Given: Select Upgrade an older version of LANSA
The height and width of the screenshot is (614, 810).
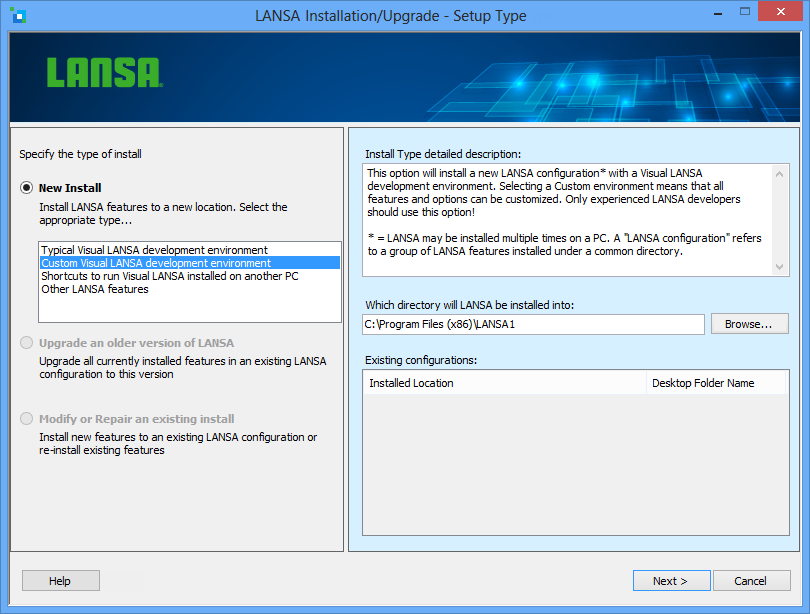Looking at the screenshot, I should point(26,343).
